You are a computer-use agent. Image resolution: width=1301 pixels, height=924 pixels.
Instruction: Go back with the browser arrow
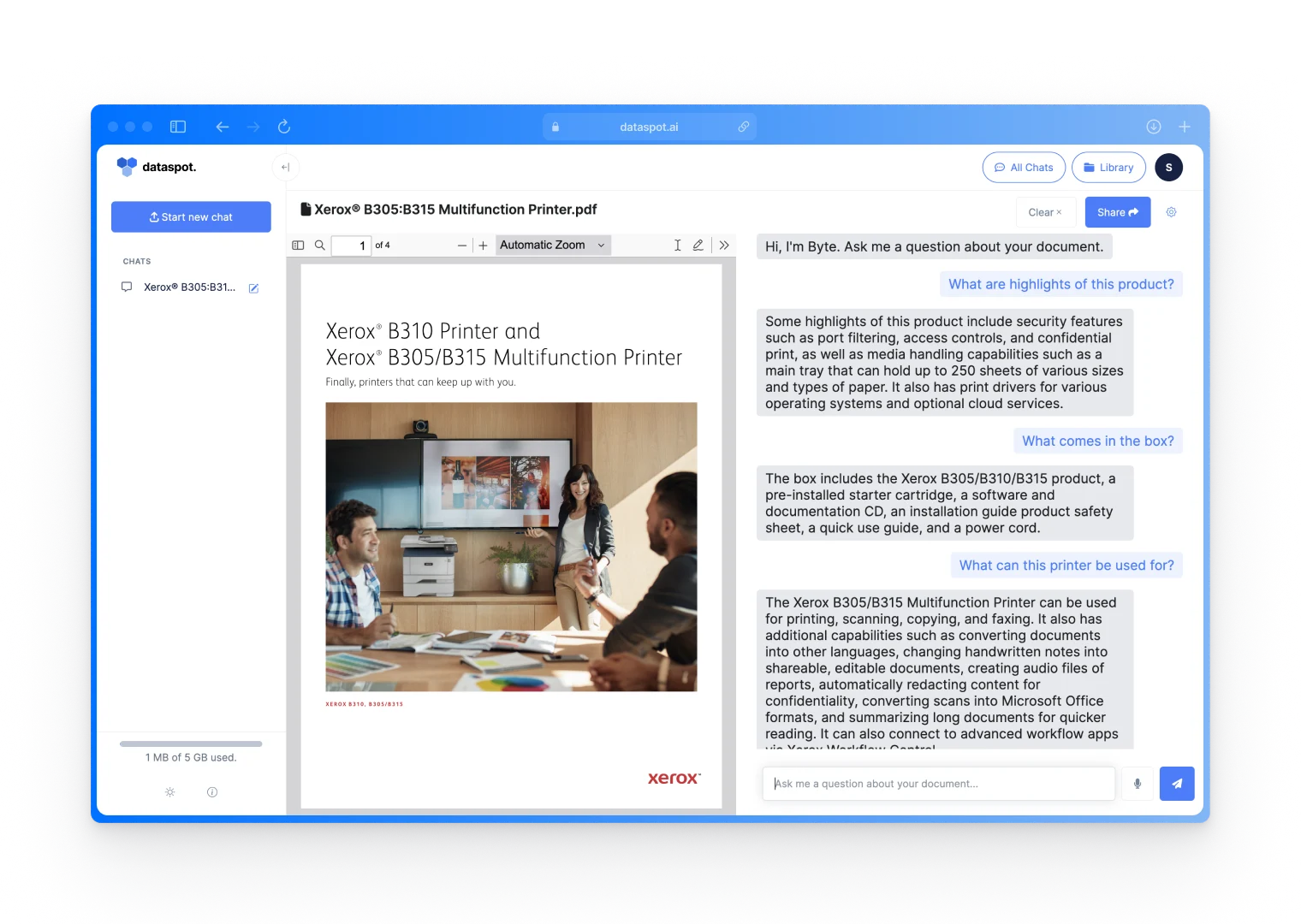coord(223,127)
